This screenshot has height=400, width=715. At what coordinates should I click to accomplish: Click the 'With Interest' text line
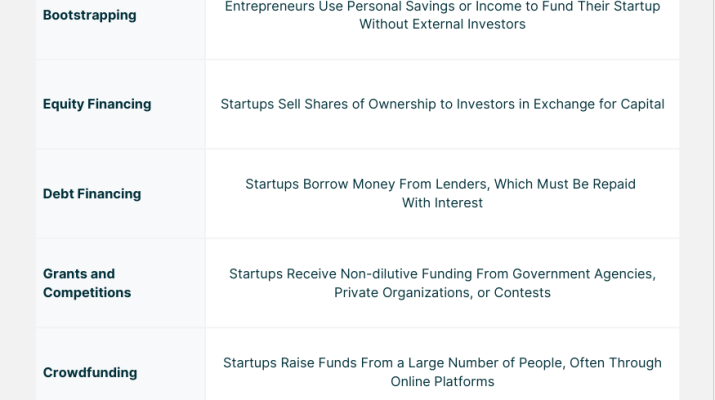coord(442,203)
